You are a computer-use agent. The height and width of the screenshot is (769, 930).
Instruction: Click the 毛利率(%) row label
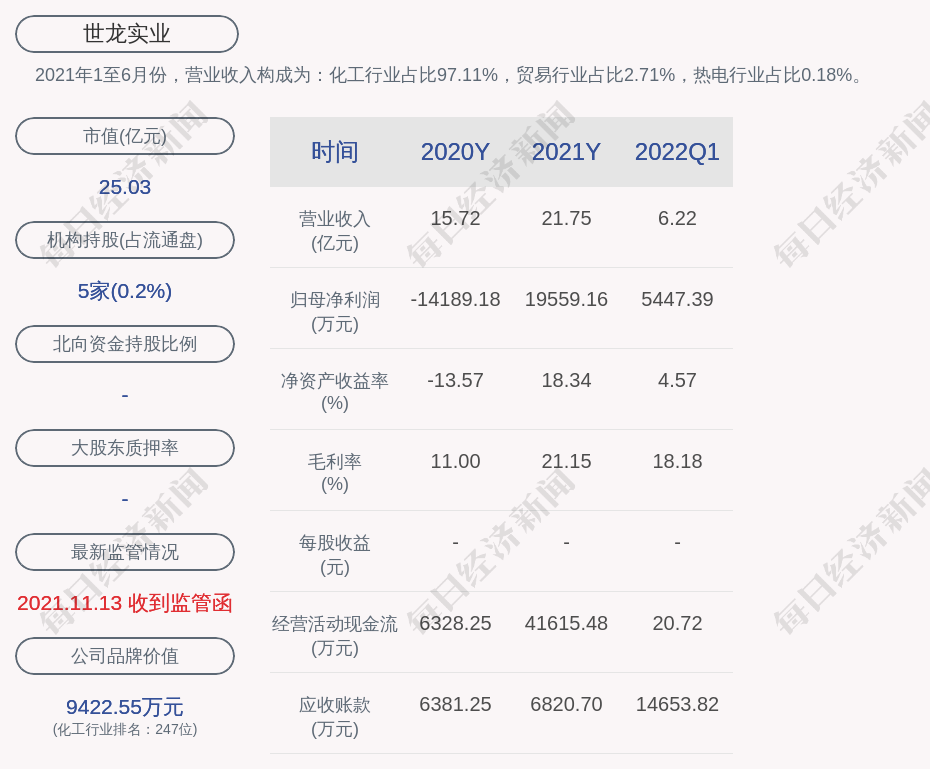(335, 473)
